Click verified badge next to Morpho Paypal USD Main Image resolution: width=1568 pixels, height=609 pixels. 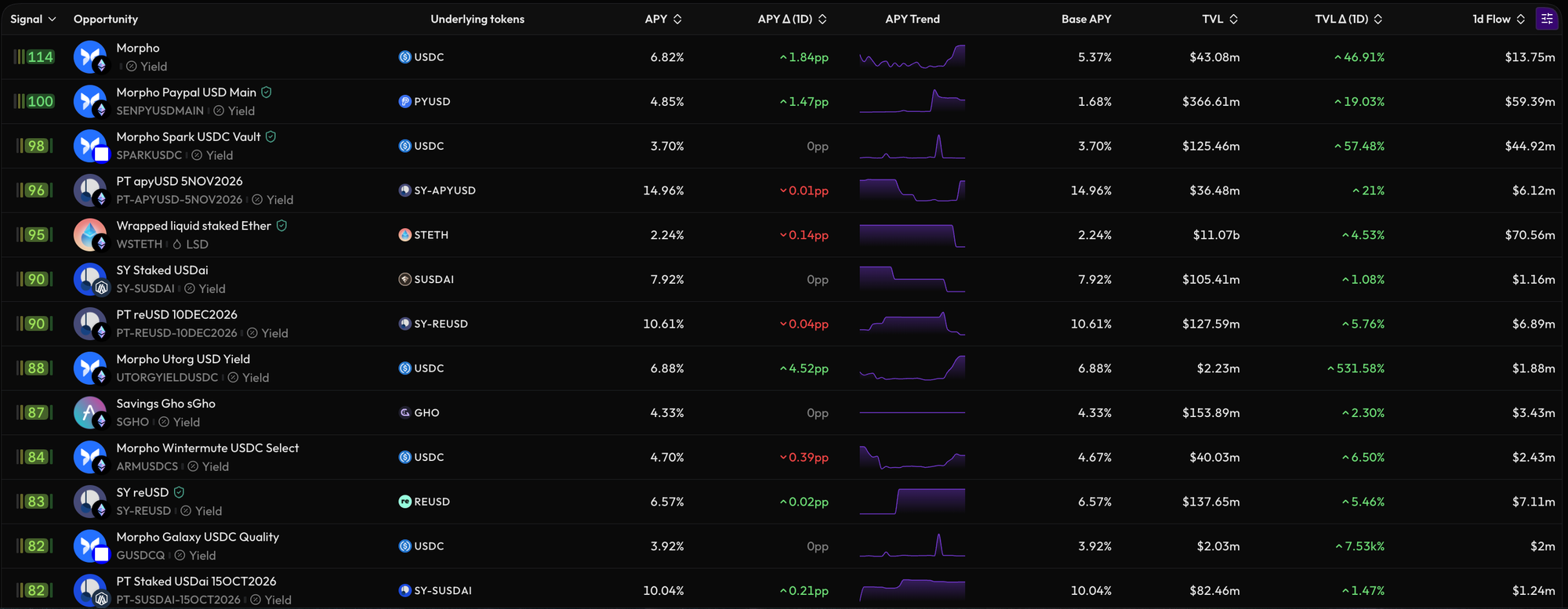(267, 92)
